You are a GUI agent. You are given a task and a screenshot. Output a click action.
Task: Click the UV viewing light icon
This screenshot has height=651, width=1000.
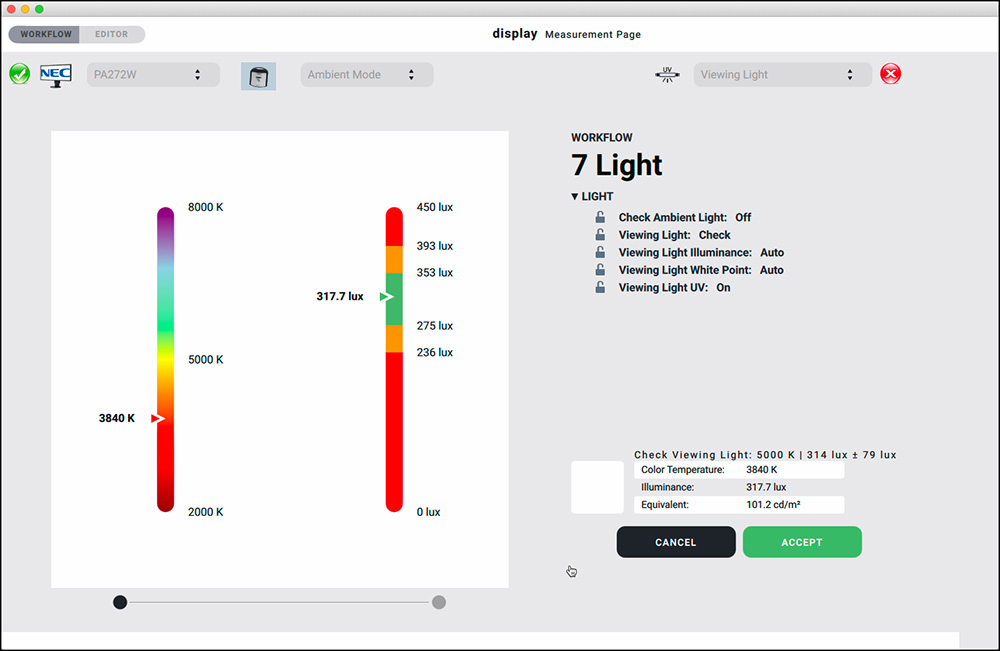(x=667, y=75)
